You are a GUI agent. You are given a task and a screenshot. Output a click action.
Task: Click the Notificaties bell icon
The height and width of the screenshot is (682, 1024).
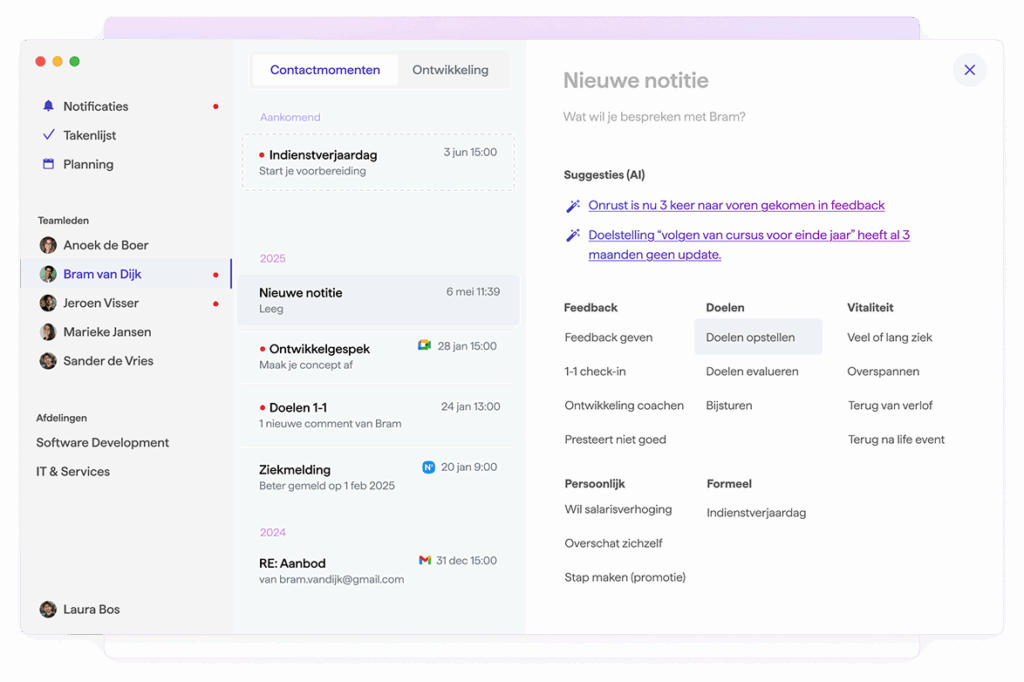click(48, 106)
